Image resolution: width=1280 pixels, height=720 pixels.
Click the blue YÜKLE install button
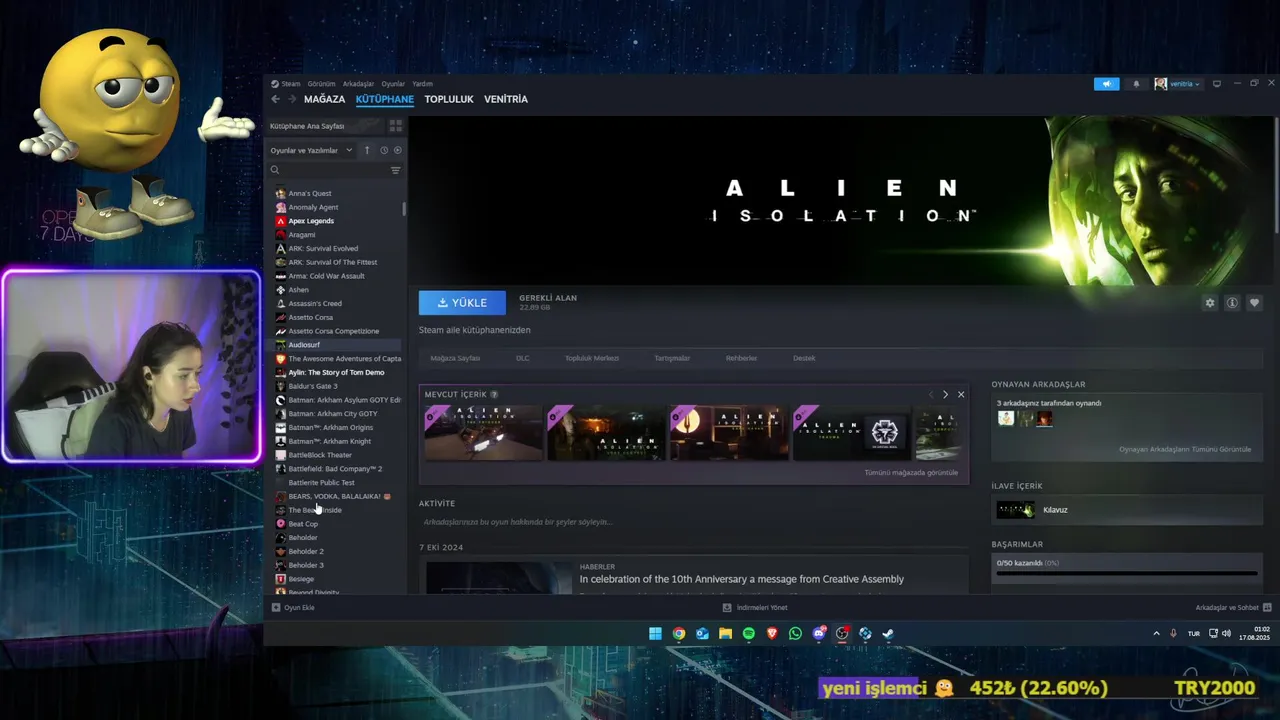[462, 303]
